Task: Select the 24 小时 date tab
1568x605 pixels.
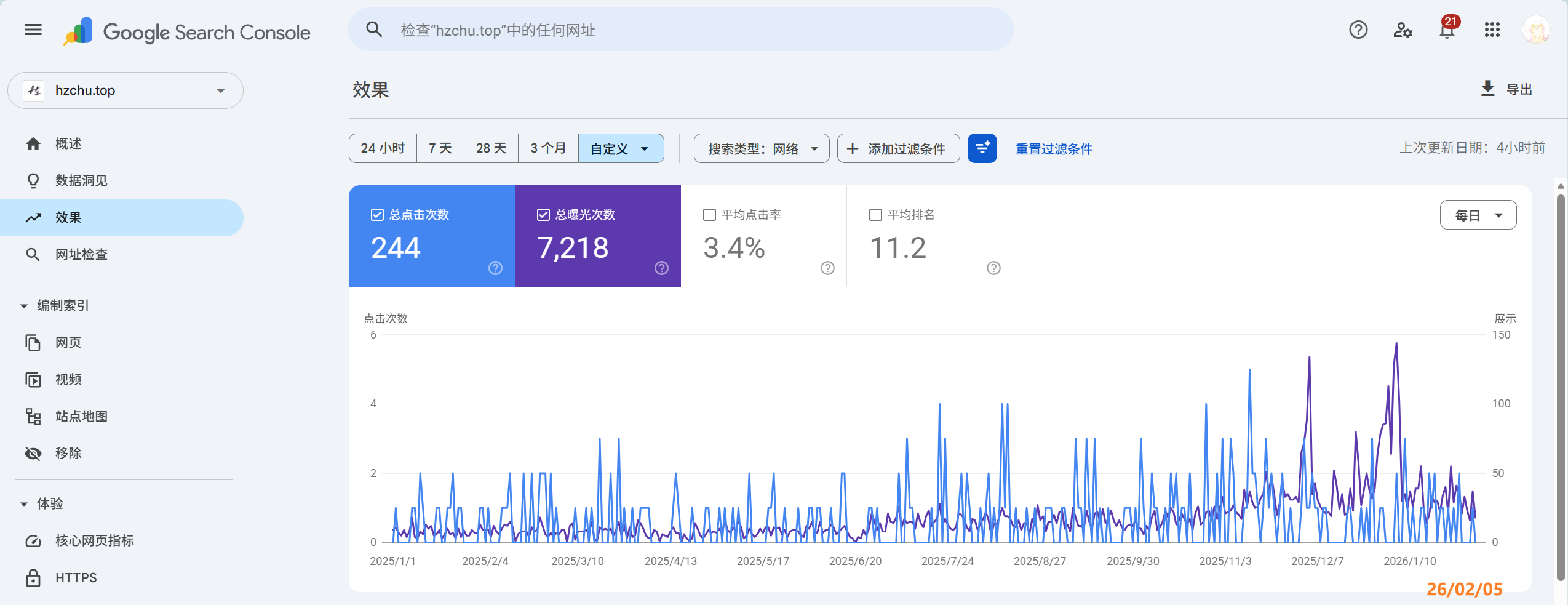Action: point(383,148)
